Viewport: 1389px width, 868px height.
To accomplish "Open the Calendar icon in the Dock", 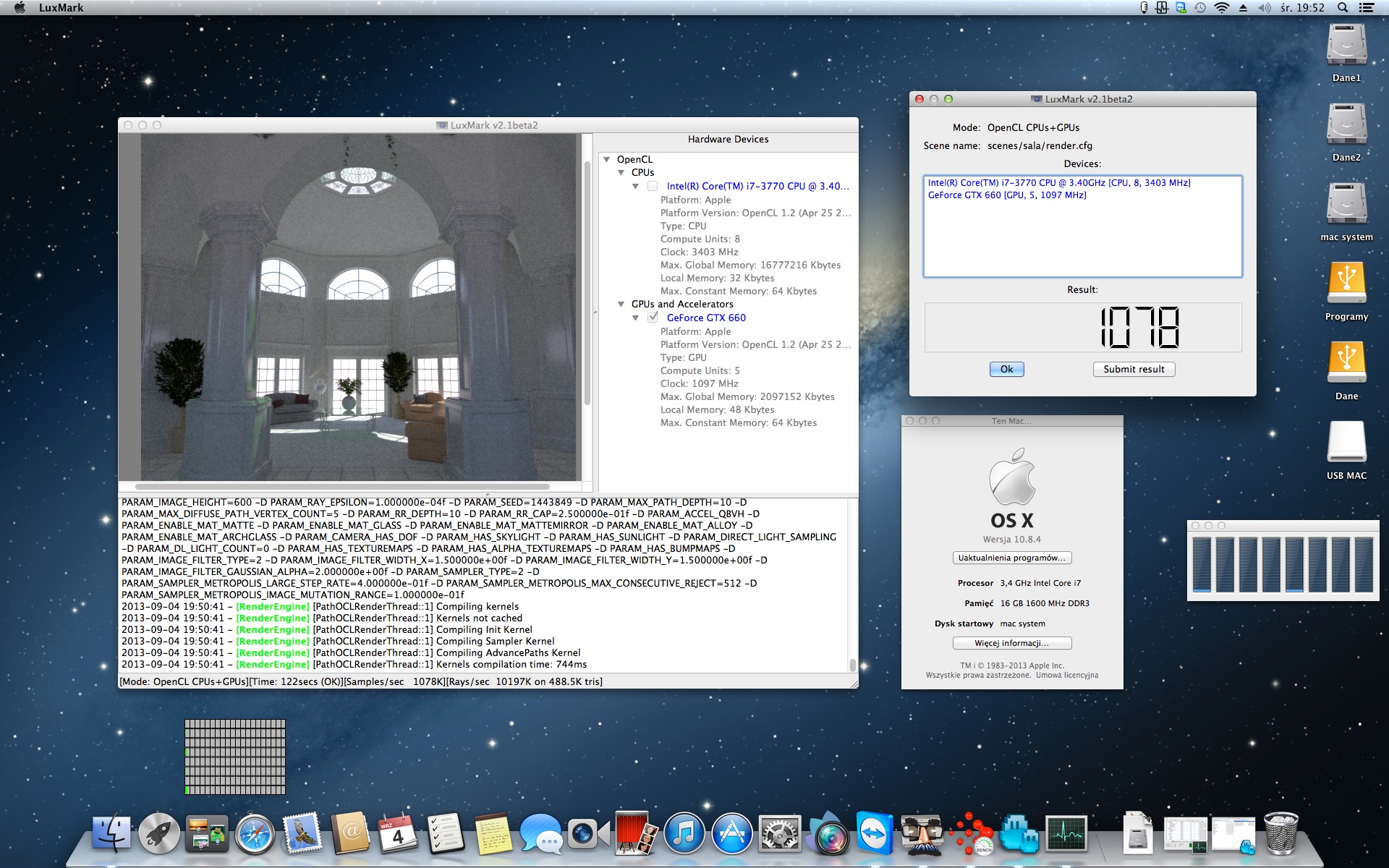I will click(x=398, y=833).
